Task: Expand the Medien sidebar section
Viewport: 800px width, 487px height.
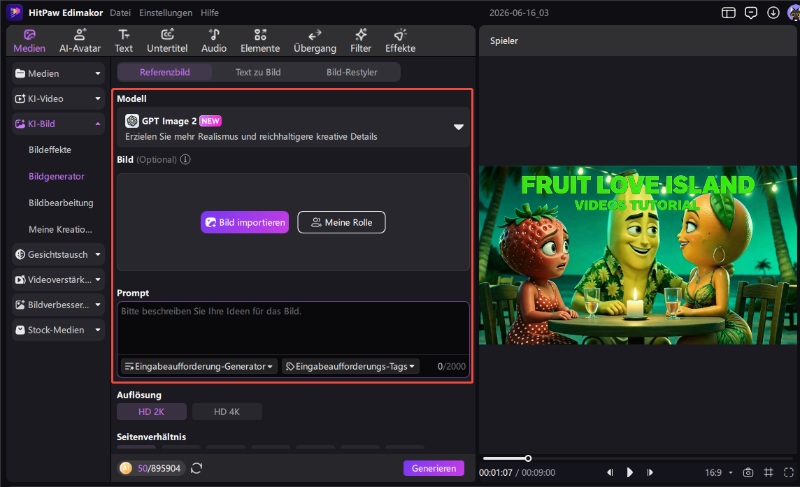Action: click(x=58, y=73)
